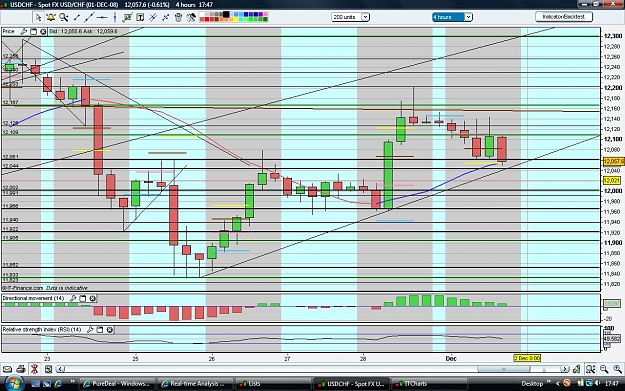Click the printer icon

pyautogui.click(x=21, y=369)
